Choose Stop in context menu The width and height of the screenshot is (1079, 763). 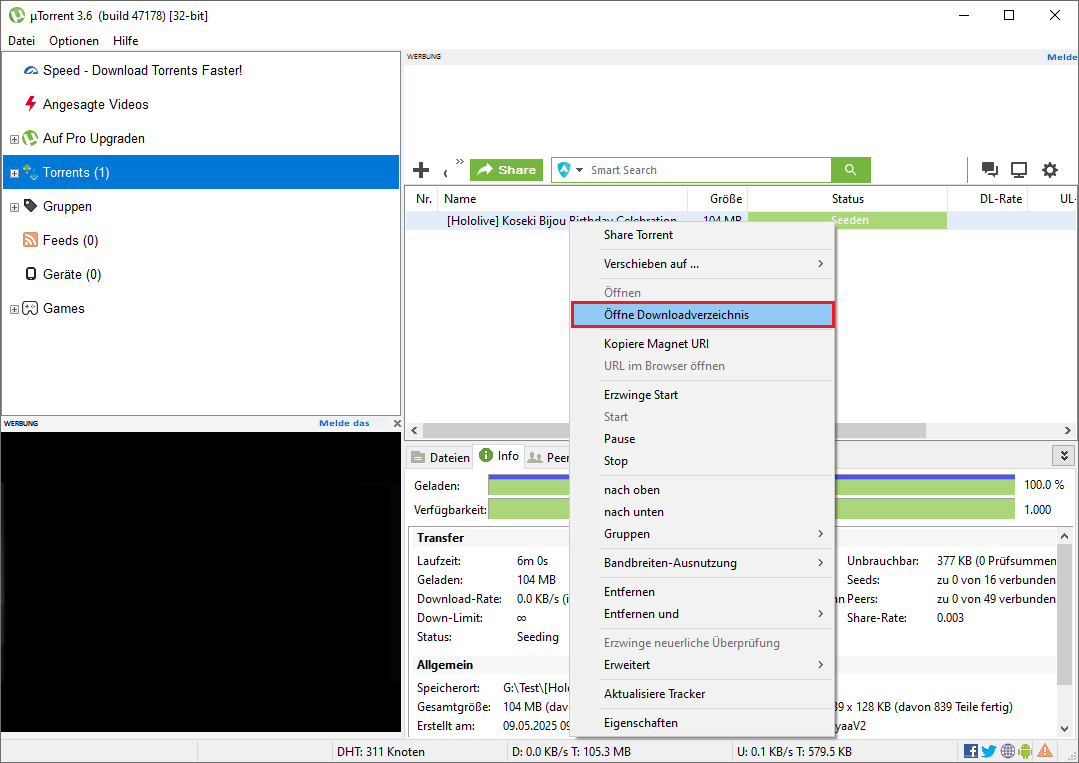click(x=703, y=460)
